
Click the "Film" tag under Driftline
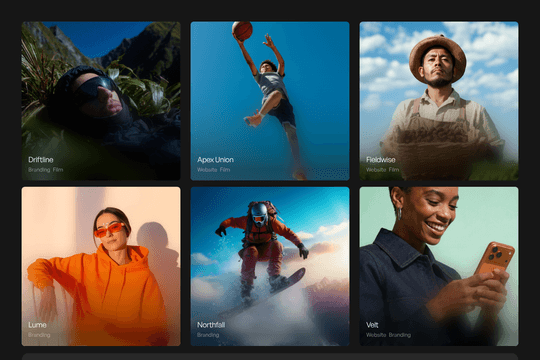pos(58,169)
